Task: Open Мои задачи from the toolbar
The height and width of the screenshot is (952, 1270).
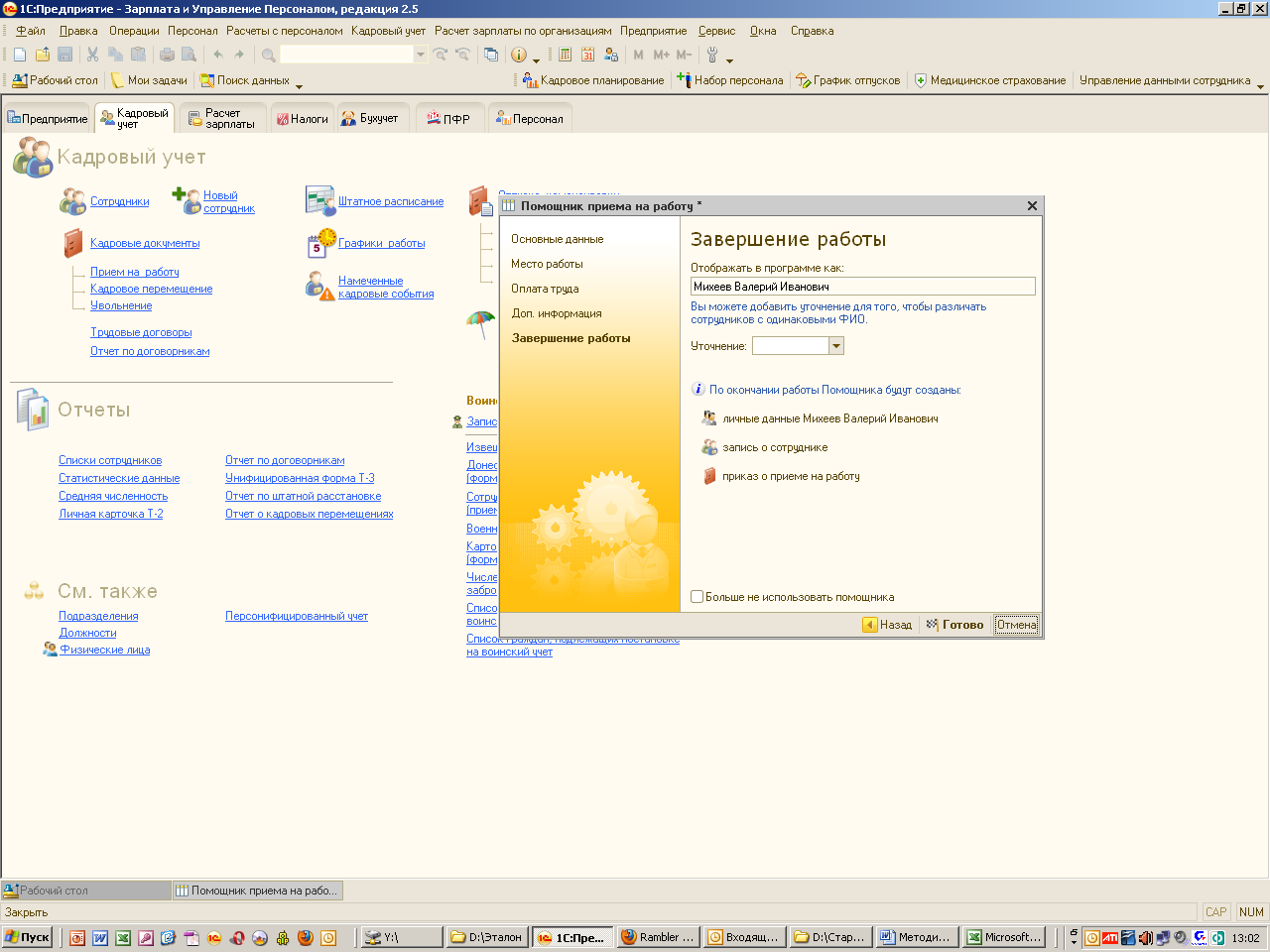Action: [x=149, y=80]
